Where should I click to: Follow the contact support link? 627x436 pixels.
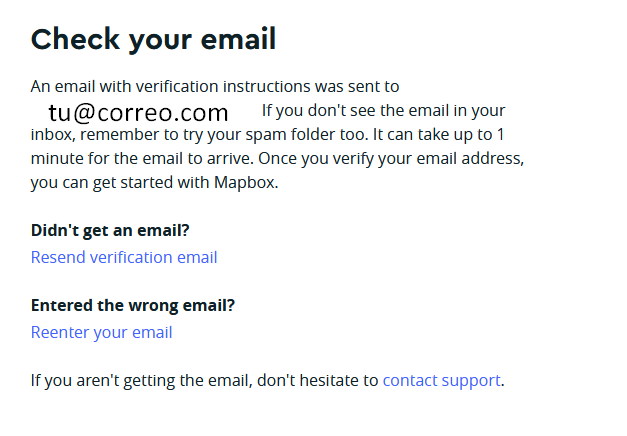click(441, 380)
